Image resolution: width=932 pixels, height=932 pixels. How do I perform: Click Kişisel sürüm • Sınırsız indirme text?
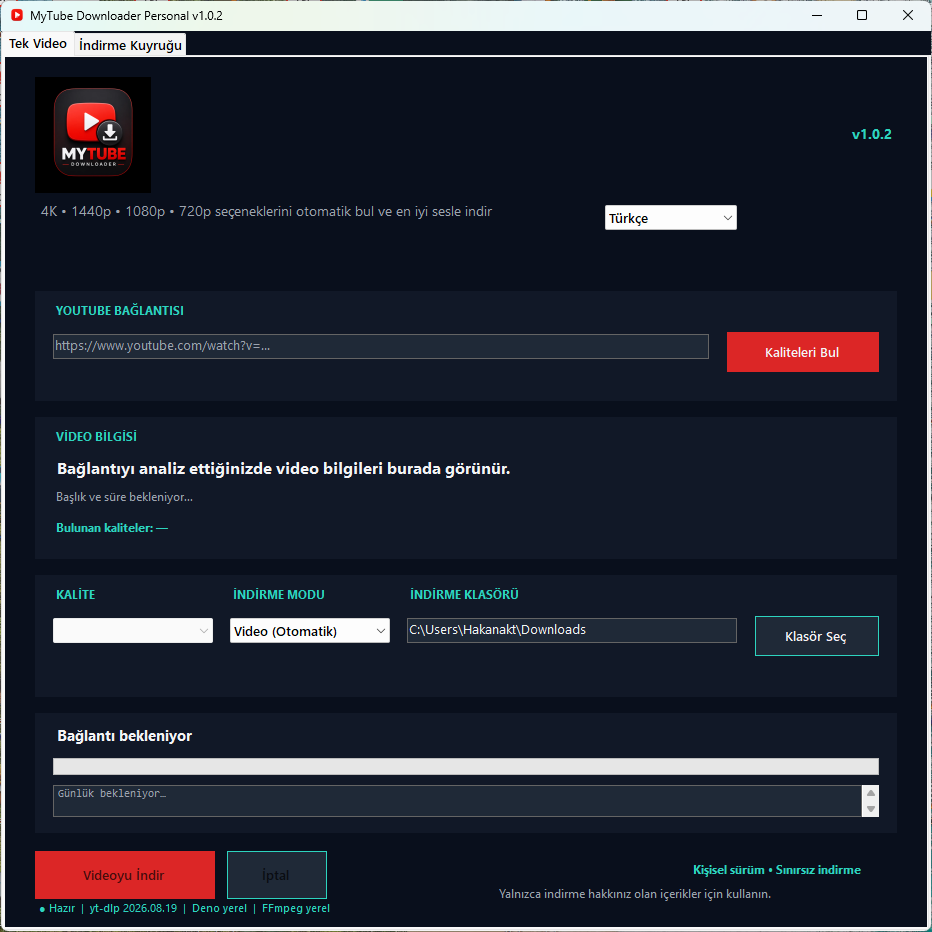[776, 870]
